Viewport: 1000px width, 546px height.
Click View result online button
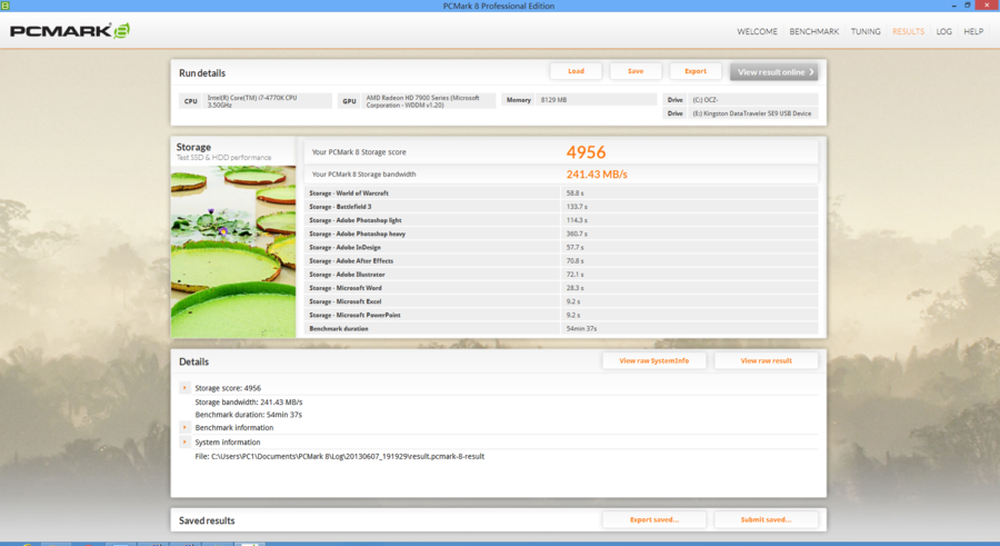[x=774, y=72]
